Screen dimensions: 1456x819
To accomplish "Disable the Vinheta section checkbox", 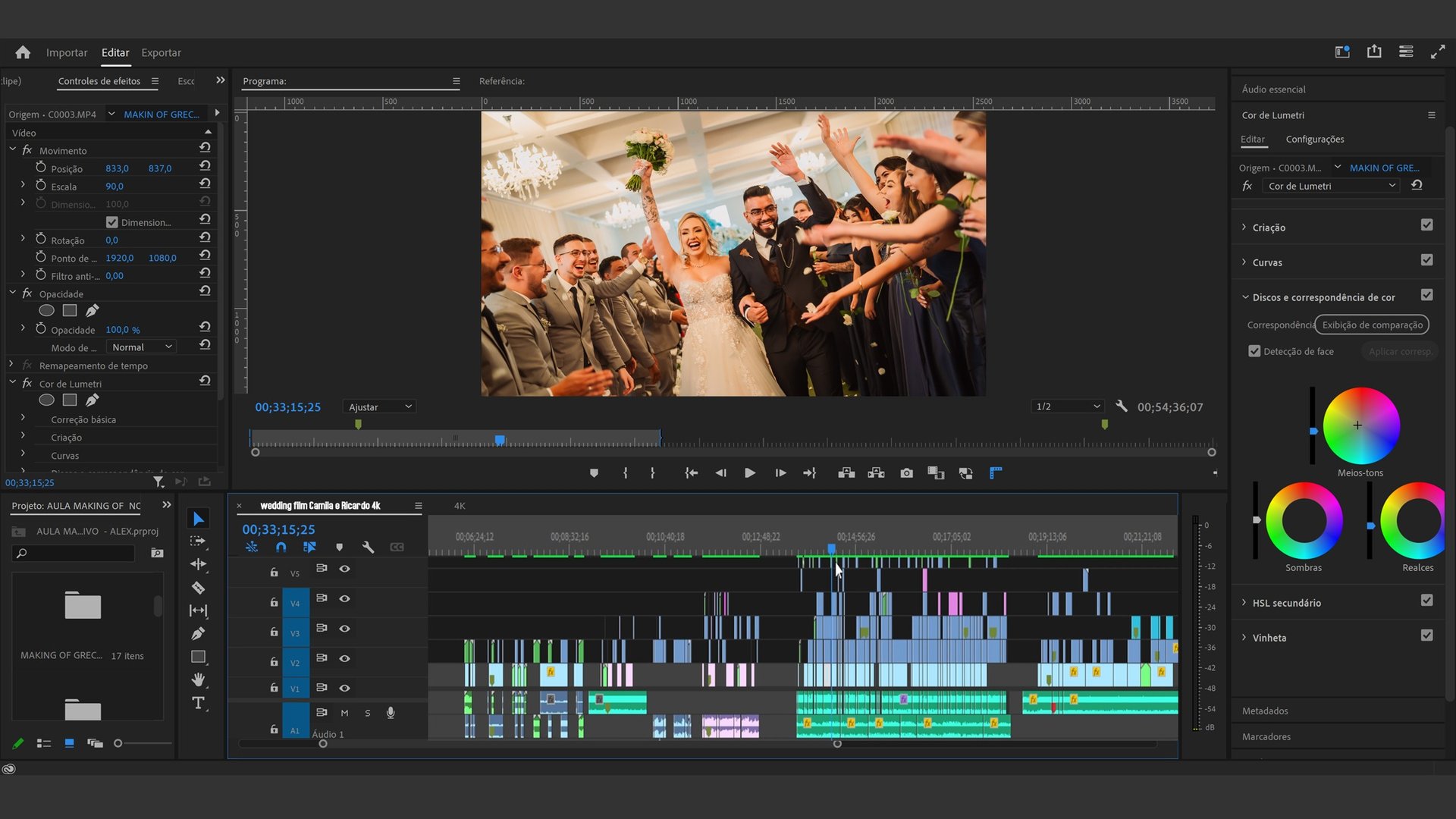I will [x=1426, y=635].
